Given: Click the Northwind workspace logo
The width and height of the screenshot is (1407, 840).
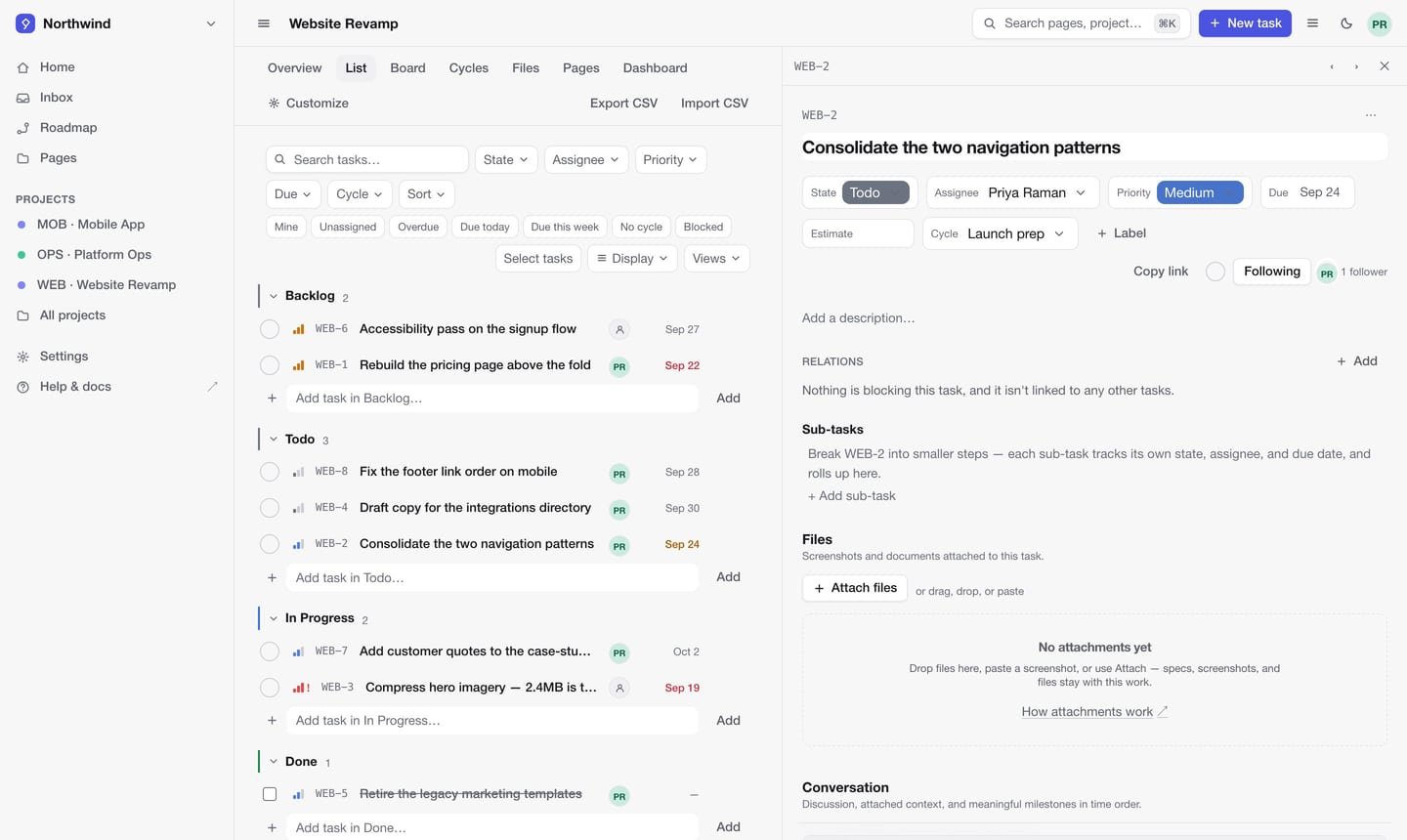Looking at the screenshot, I should (x=25, y=23).
